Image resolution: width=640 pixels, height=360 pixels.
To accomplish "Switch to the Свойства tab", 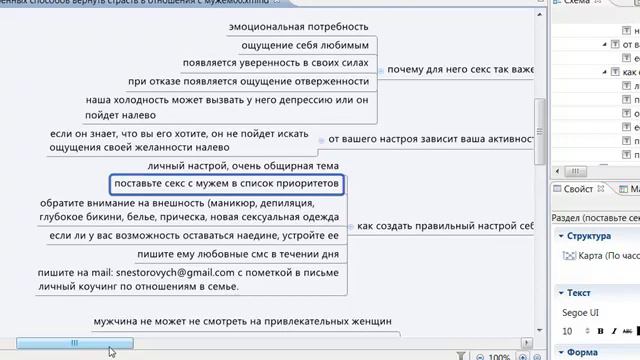I will pos(578,189).
